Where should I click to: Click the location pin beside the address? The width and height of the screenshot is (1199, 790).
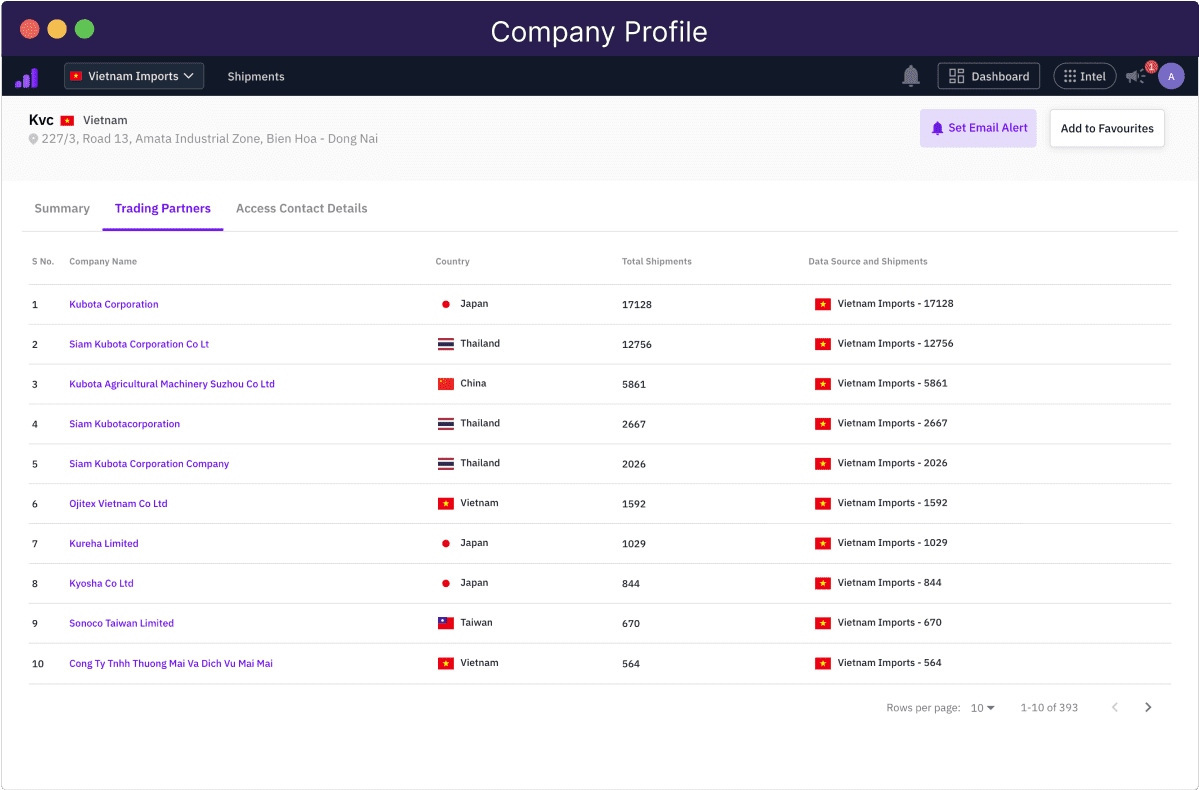(x=33, y=139)
